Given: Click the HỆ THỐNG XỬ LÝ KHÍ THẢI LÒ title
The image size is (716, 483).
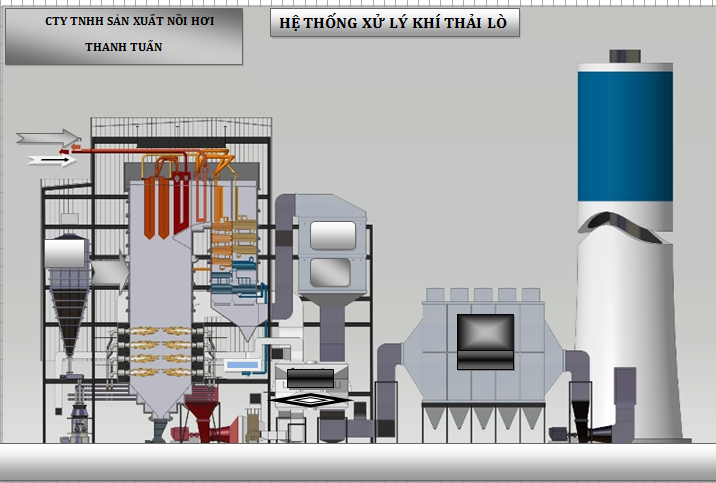Looking at the screenshot, I should pos(395,24).
